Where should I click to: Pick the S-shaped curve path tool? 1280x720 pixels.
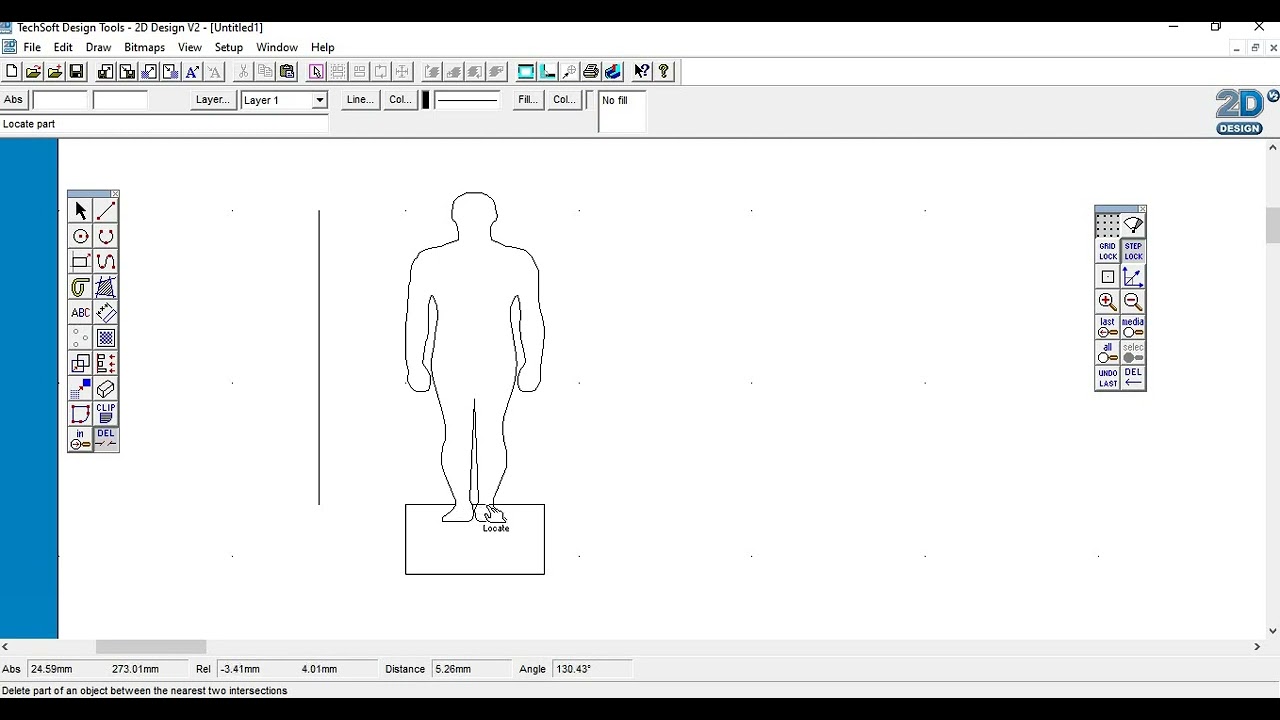[106, 262]
